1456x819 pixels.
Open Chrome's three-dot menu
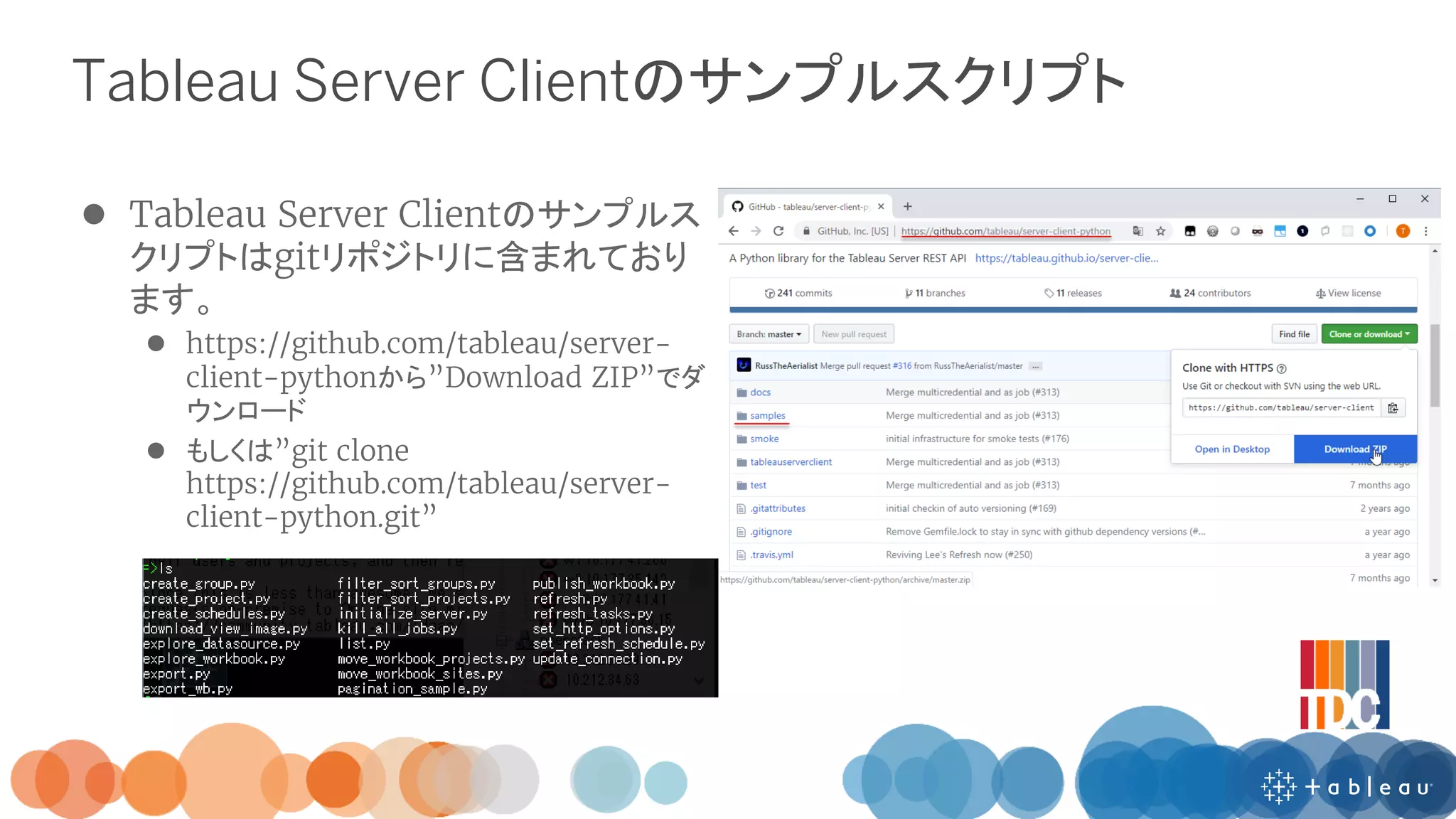1425,231
